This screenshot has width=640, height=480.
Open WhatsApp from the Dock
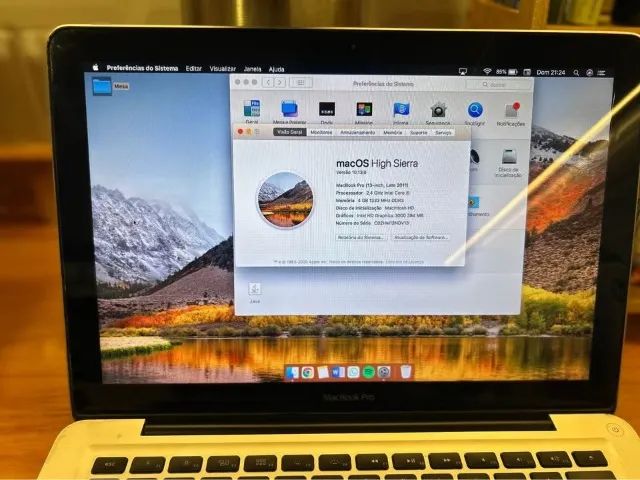tap(353, 372)
